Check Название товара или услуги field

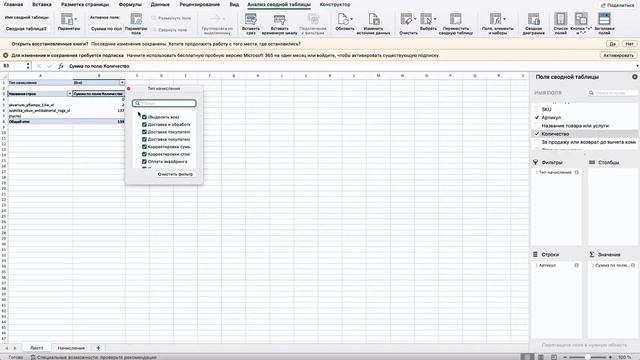pos(537,126)
